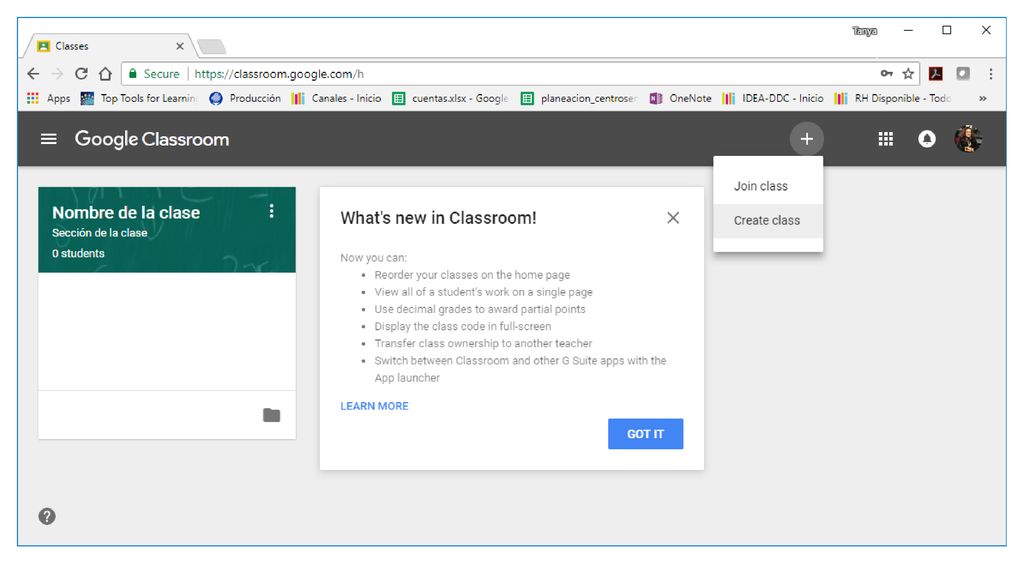Follow the LEARN MORE link
The width and height of the screenshot is (1024, 576).
click(374, 406)
